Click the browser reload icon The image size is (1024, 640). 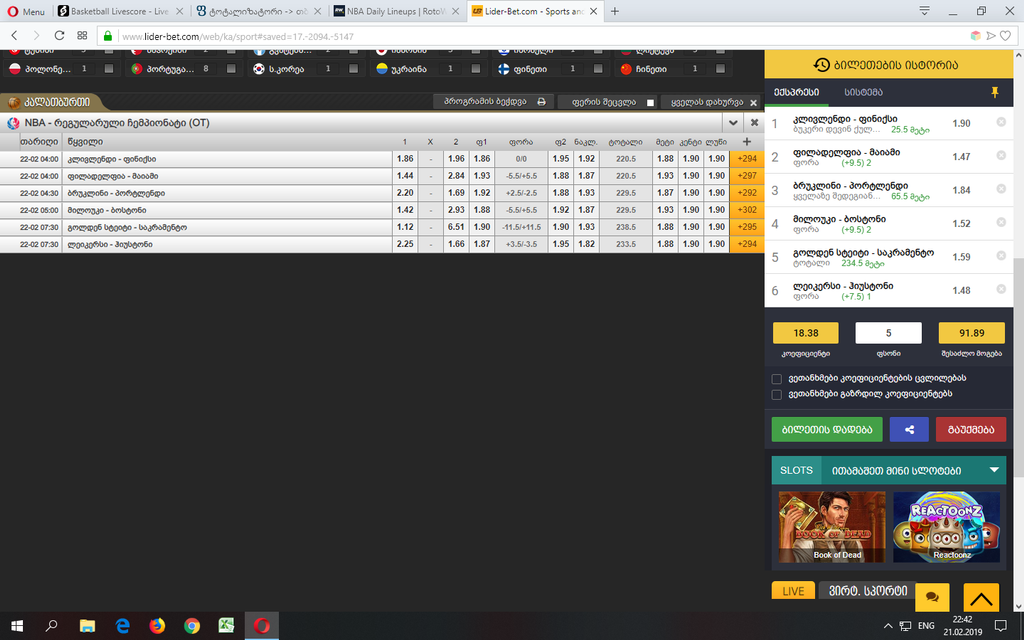point(59,36)
